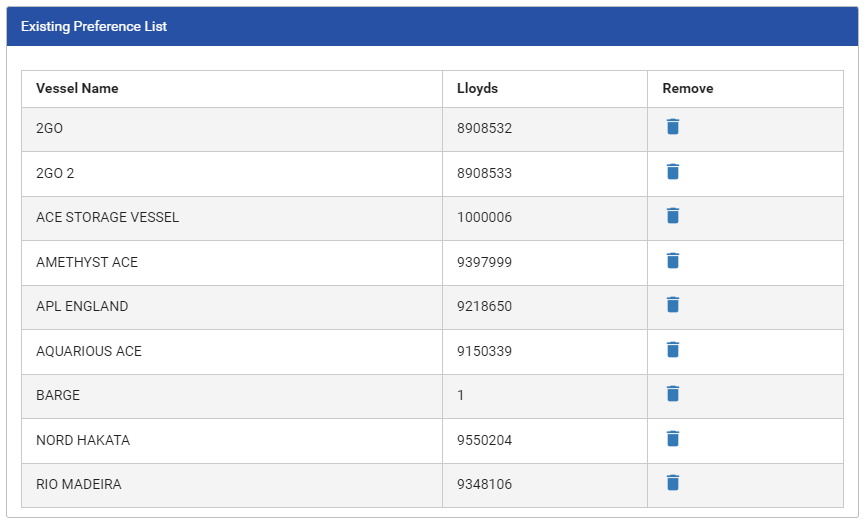Click the AQUARIOUS ACE remove icon

coord(673,350)
